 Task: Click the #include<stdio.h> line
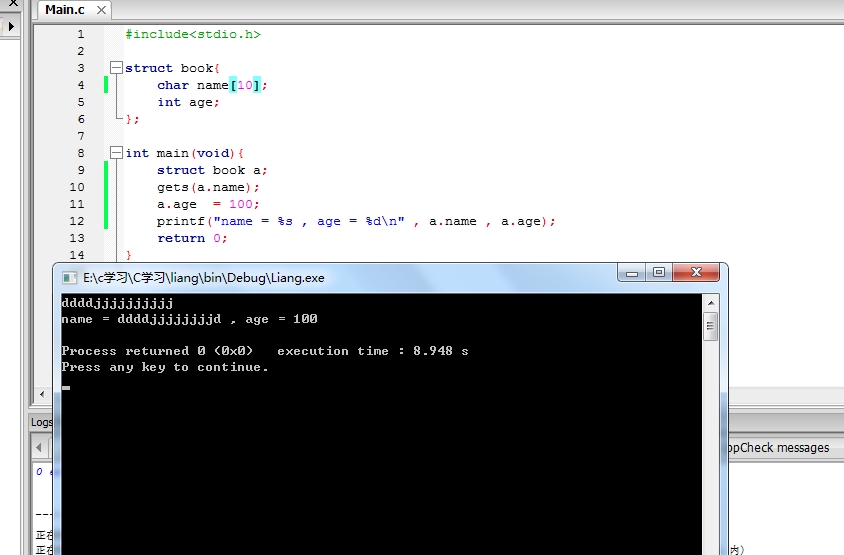(x=193, y=34)
